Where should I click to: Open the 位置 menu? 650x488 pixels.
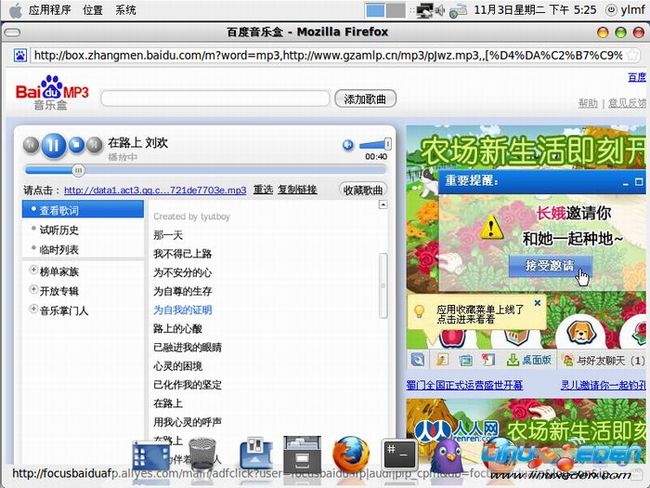93,10
